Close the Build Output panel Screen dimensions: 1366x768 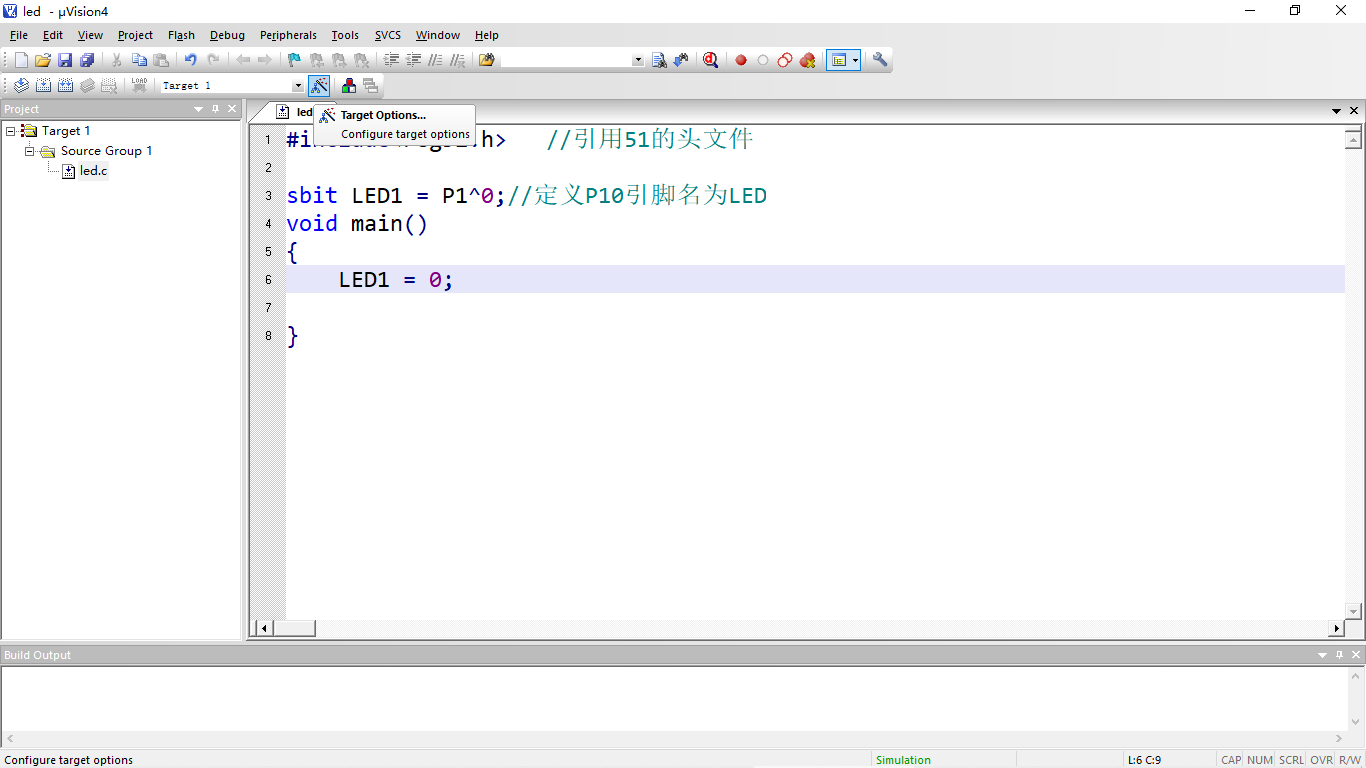[x=1356, y=655]
